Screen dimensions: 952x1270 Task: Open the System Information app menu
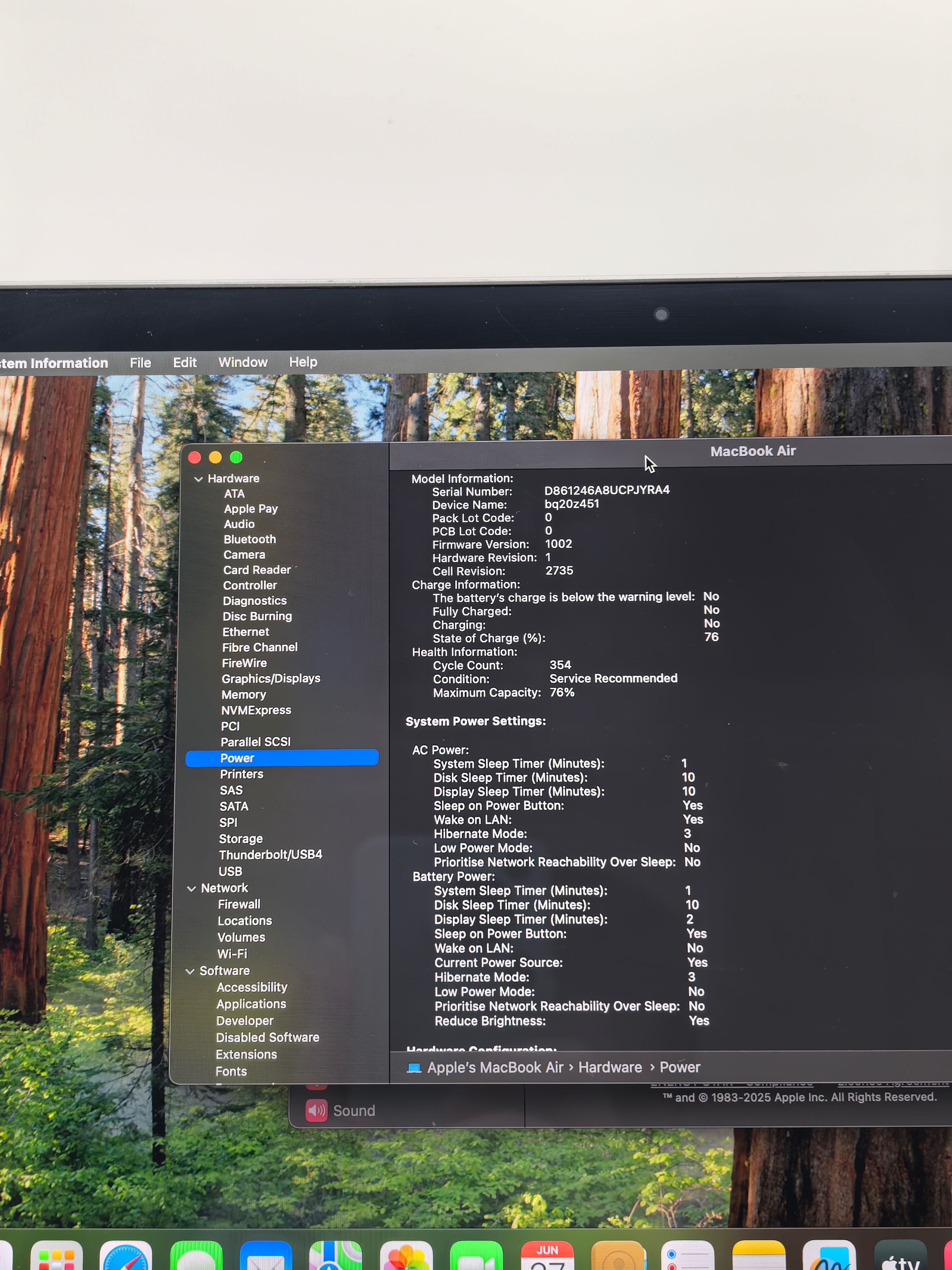[x=54, y=363]
